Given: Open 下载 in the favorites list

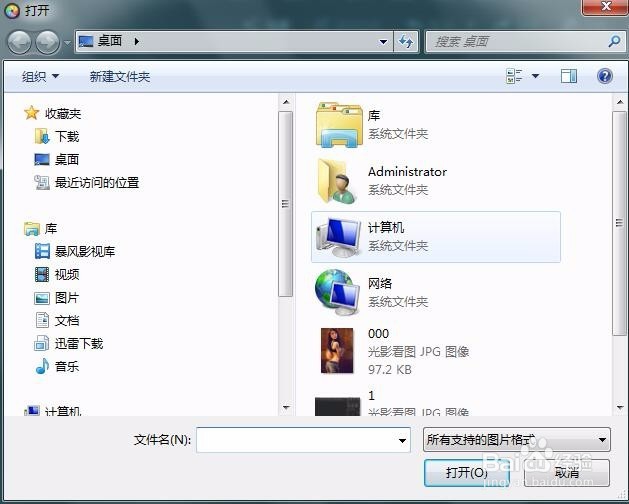Looking at the screenshot, I should [x=67, y=136].
